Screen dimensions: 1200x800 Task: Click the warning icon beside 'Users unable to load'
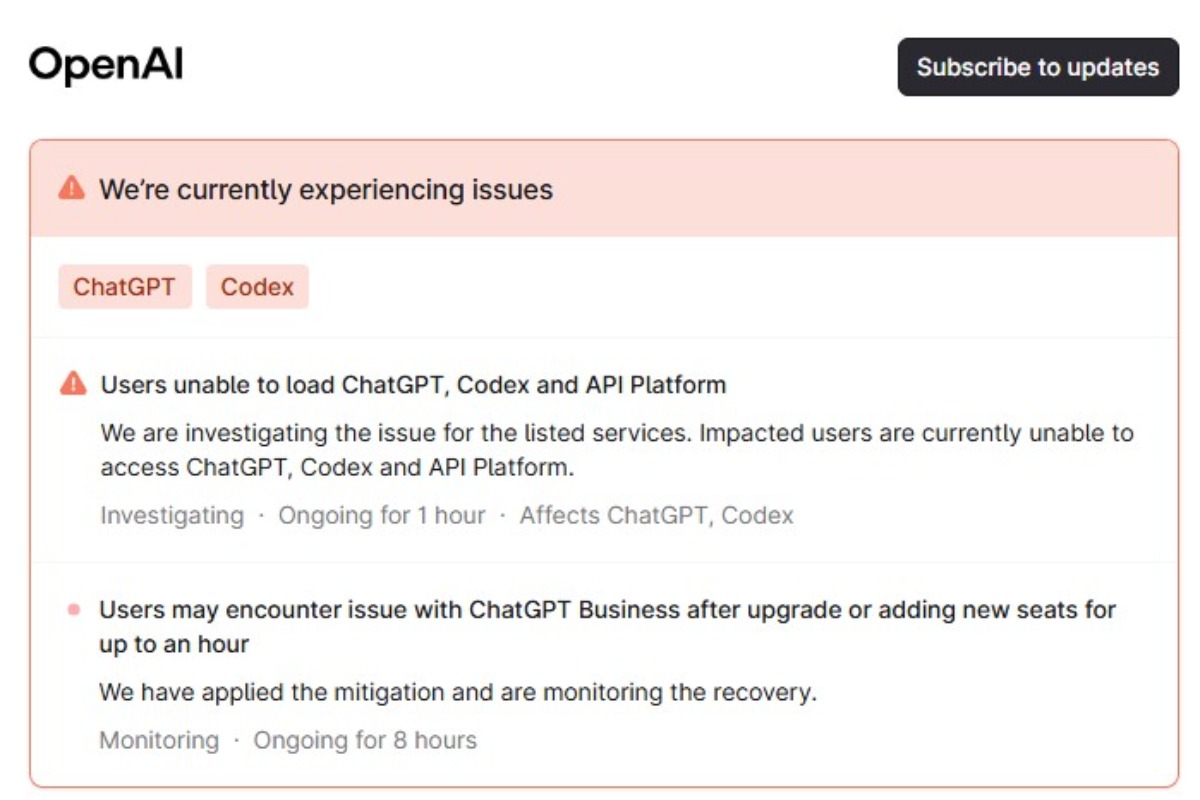(73, 384)
